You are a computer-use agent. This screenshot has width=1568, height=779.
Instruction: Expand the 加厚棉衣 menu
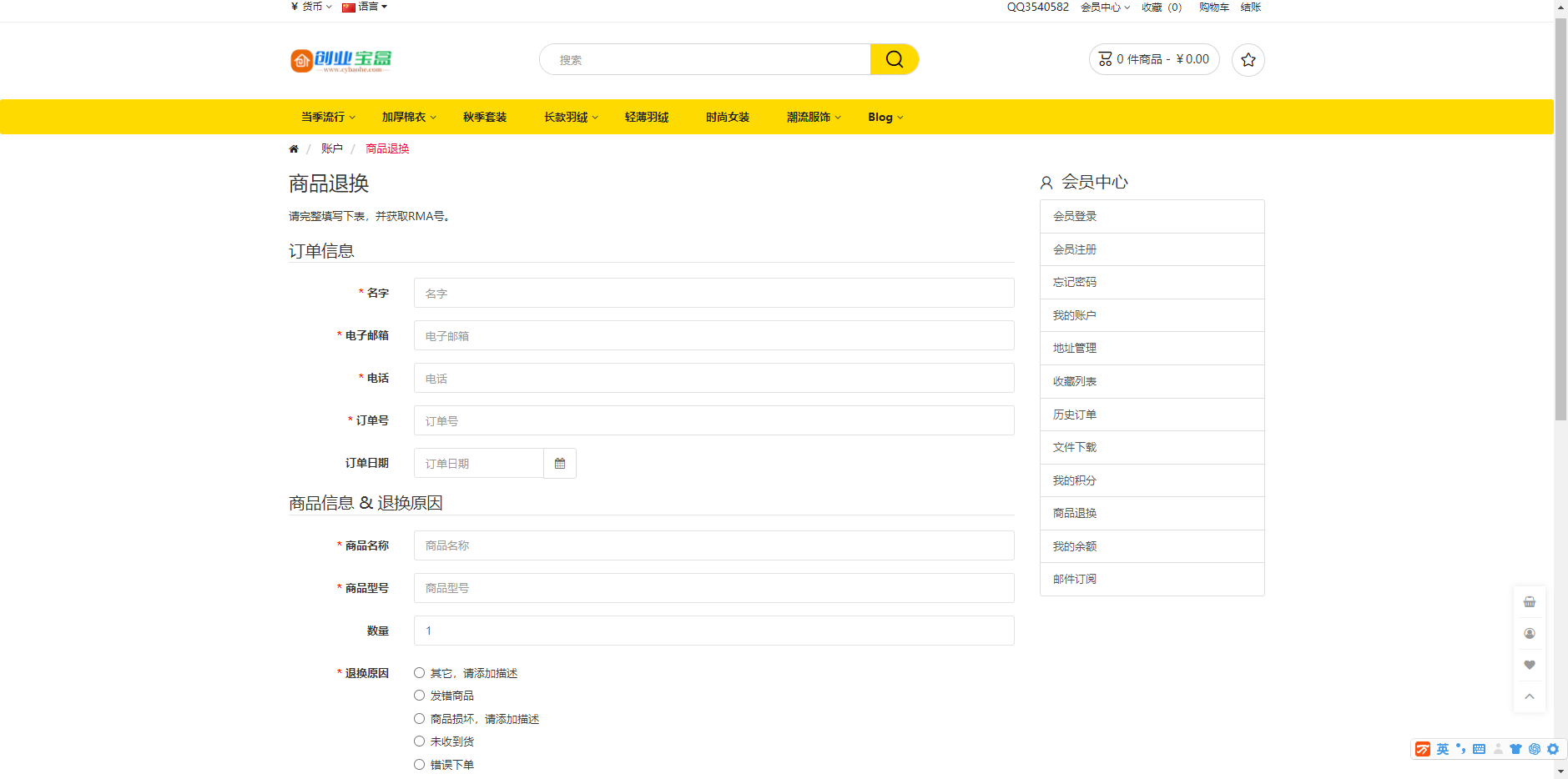click(x=409, y=117)
